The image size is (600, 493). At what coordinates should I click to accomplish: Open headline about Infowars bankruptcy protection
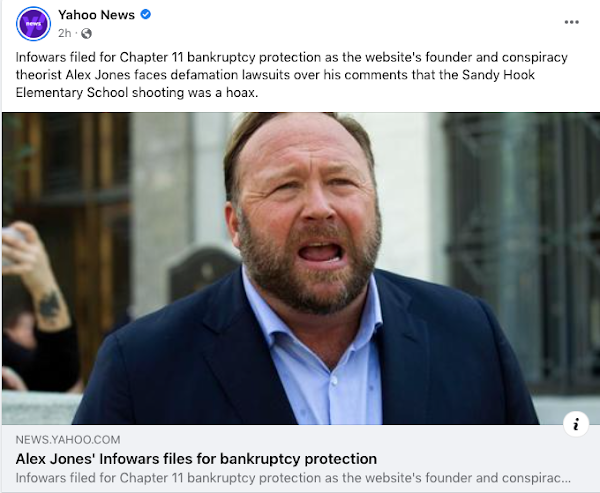coord(196,459)
